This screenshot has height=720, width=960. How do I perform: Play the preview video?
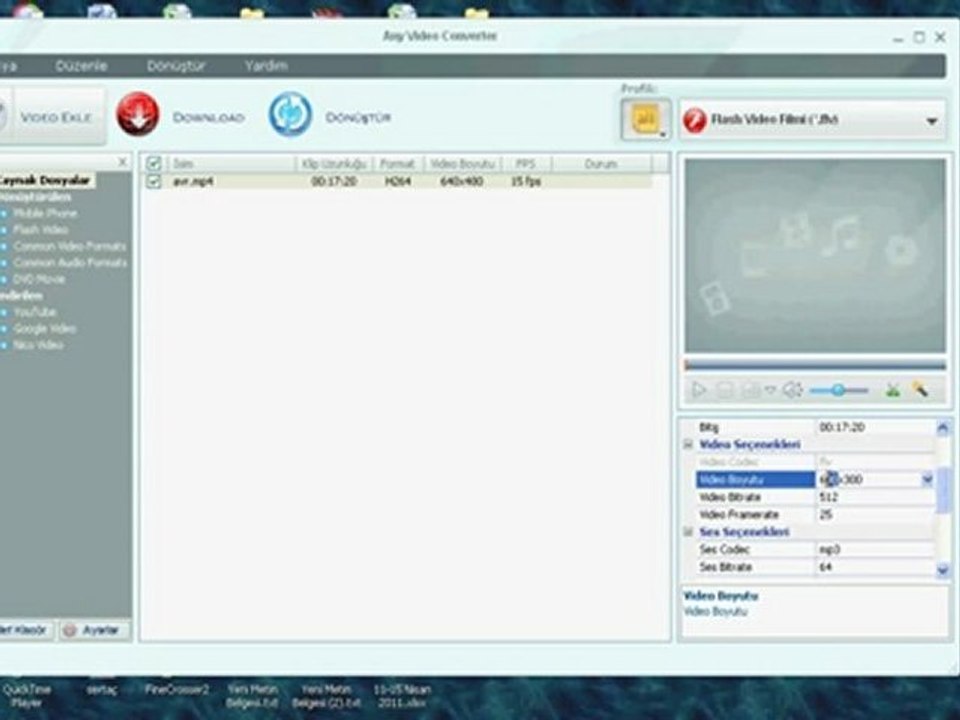click(x=699, y=390)
